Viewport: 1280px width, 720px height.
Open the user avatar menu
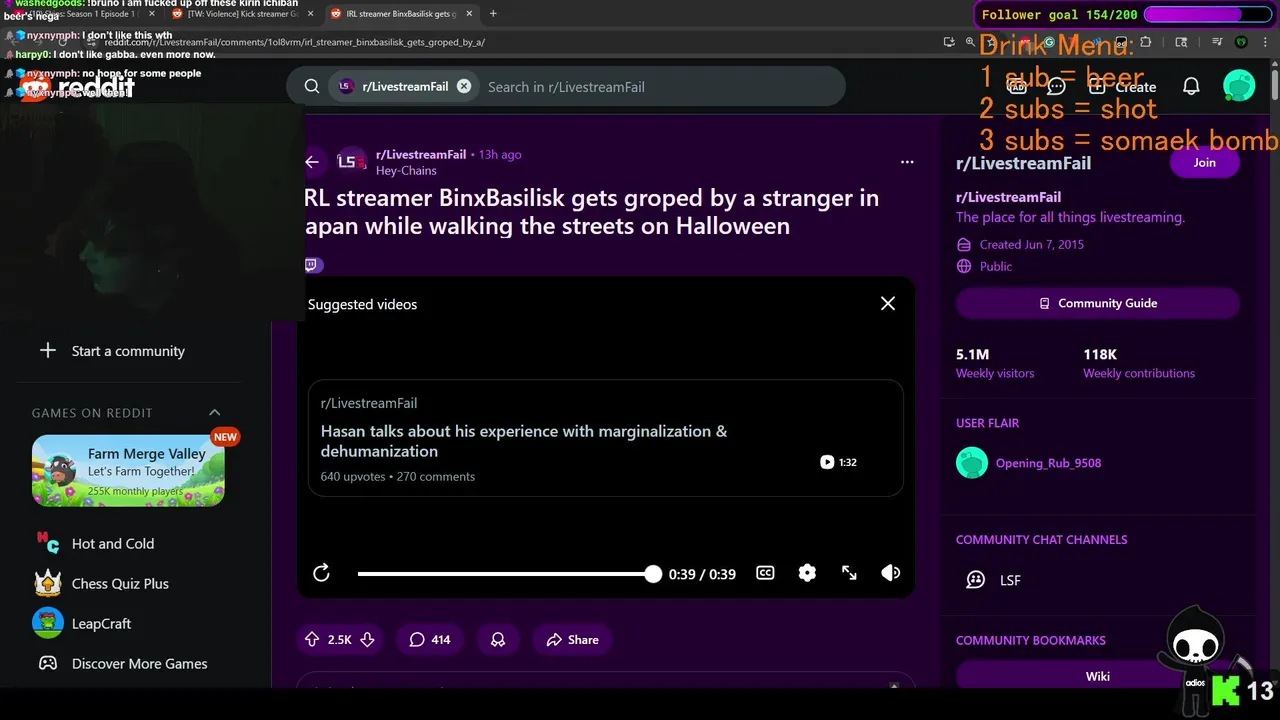[1239, 86]
